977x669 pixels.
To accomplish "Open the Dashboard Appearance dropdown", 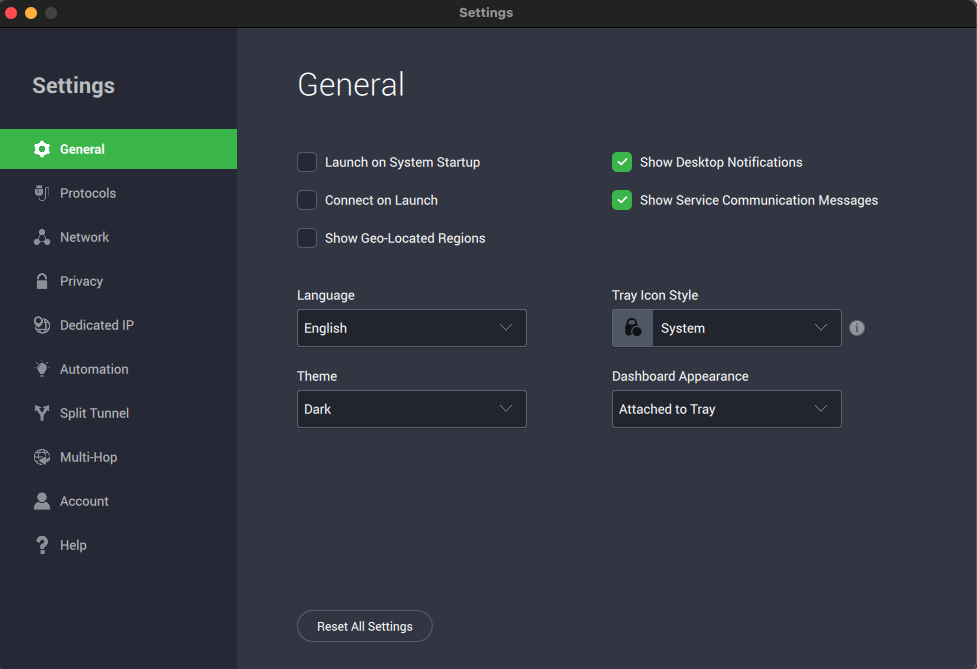I will pyautogui.click(x=726, y=409).
